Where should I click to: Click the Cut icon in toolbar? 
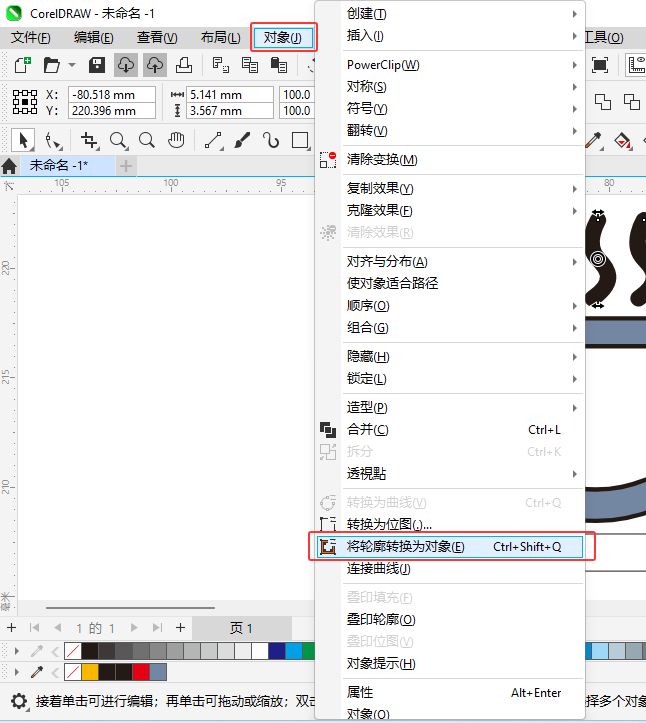tap(220, 65)
